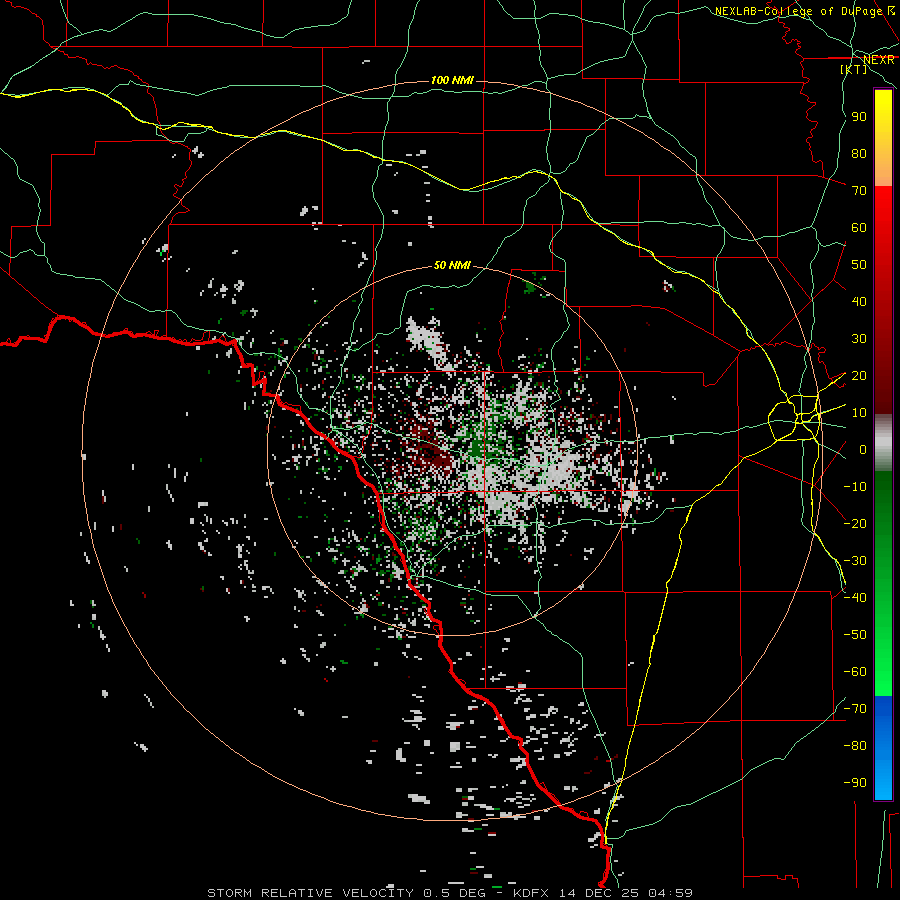Select the -10 value on the velocity scale
900x900 pixels.
(x=855, y=487)
